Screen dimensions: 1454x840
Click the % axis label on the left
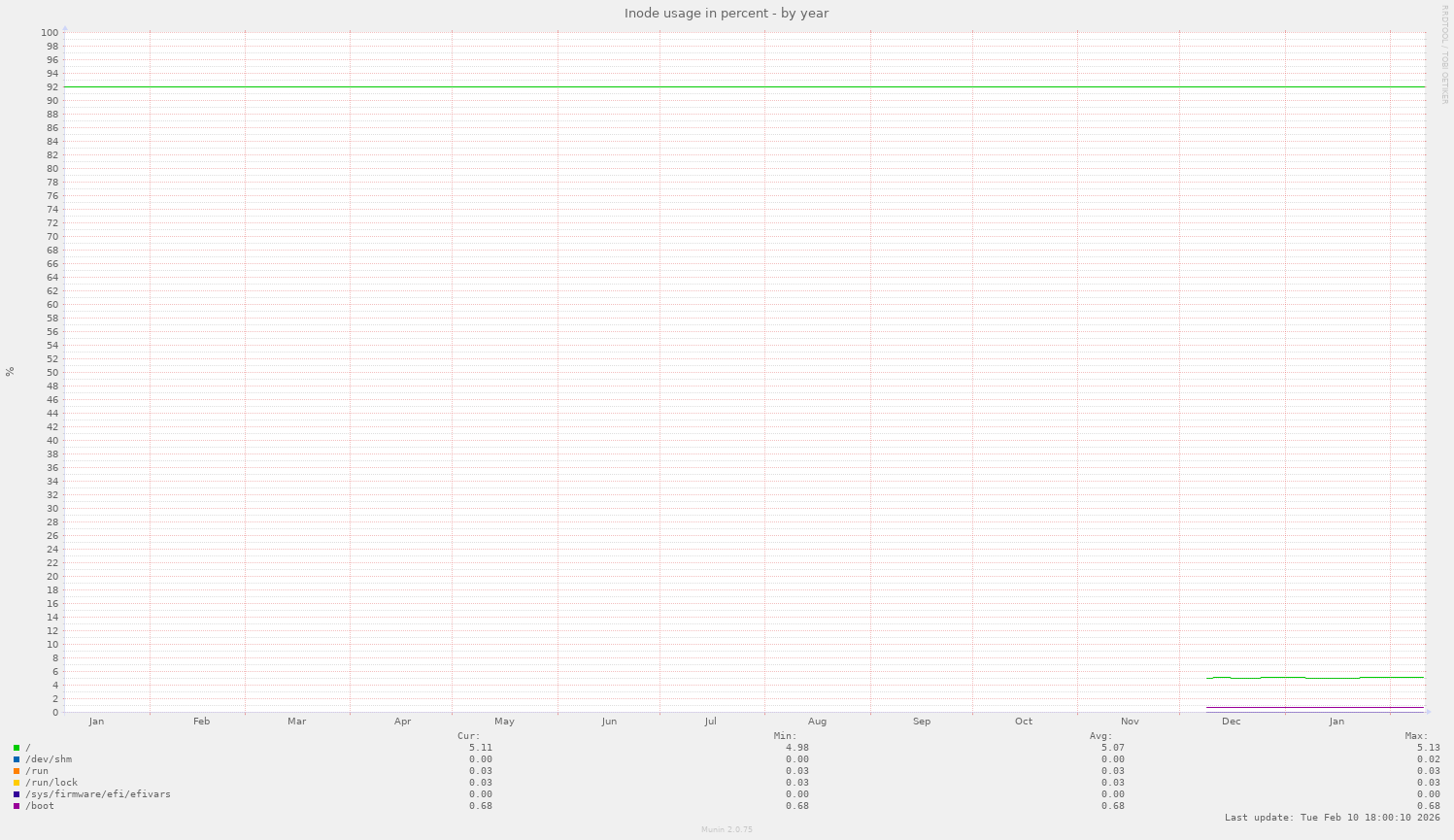tap(9, 369)
